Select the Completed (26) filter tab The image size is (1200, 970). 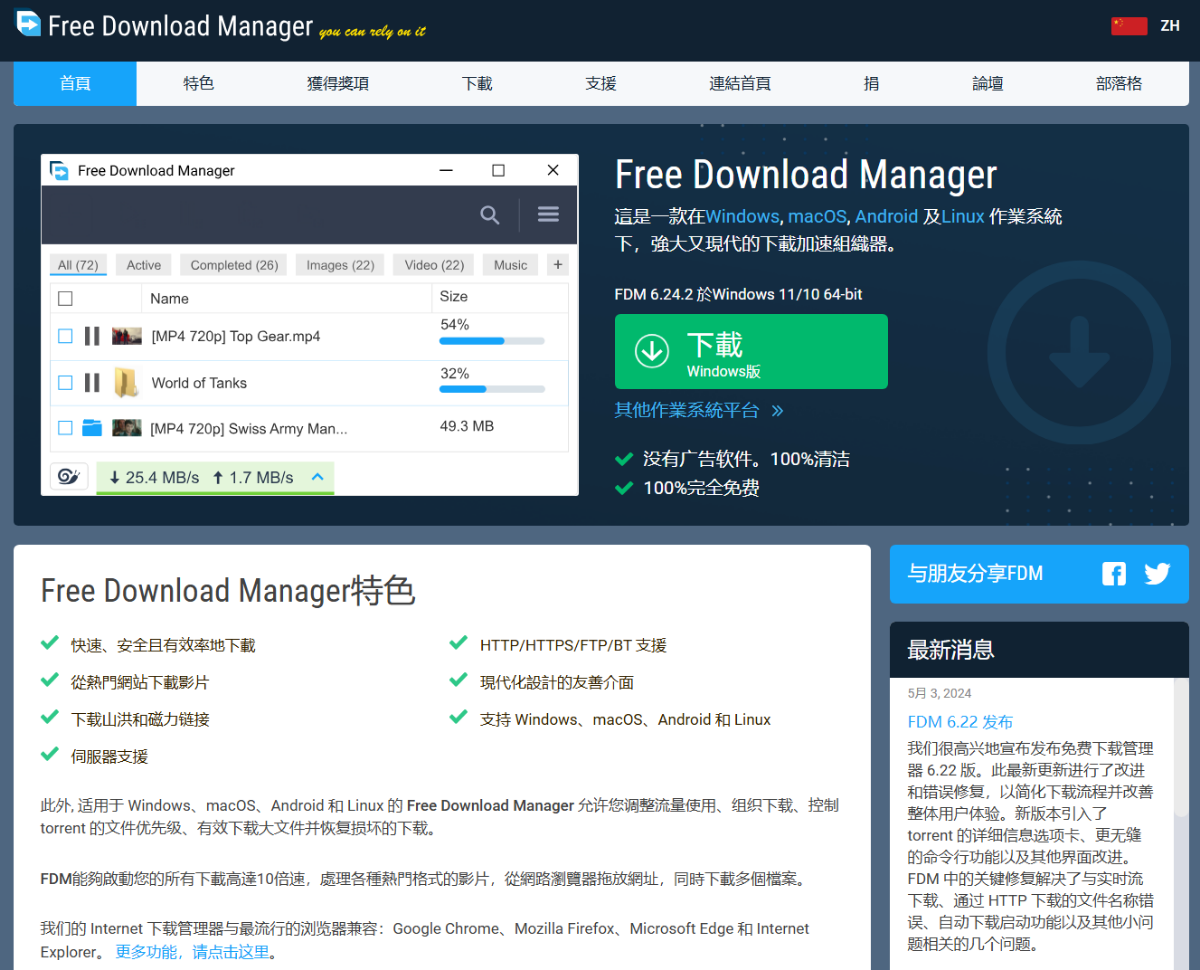(x=234, y=265)
